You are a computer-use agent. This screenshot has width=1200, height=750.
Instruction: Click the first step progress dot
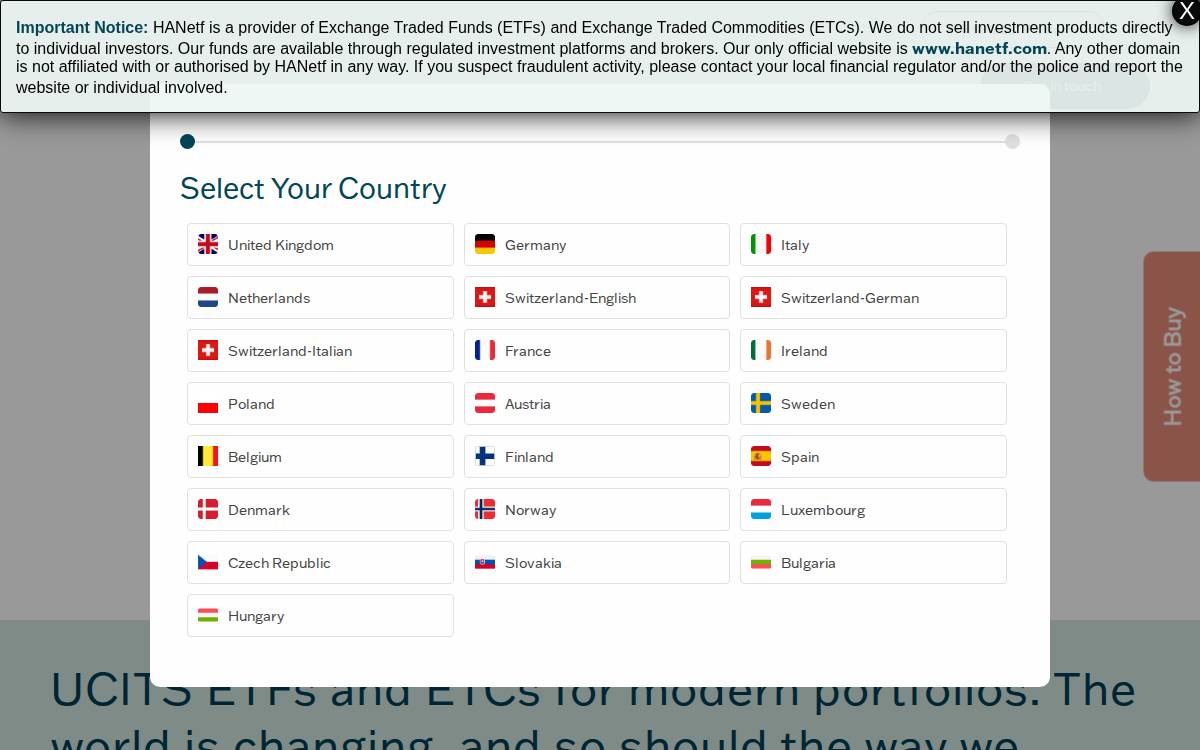tap(187, 141)
